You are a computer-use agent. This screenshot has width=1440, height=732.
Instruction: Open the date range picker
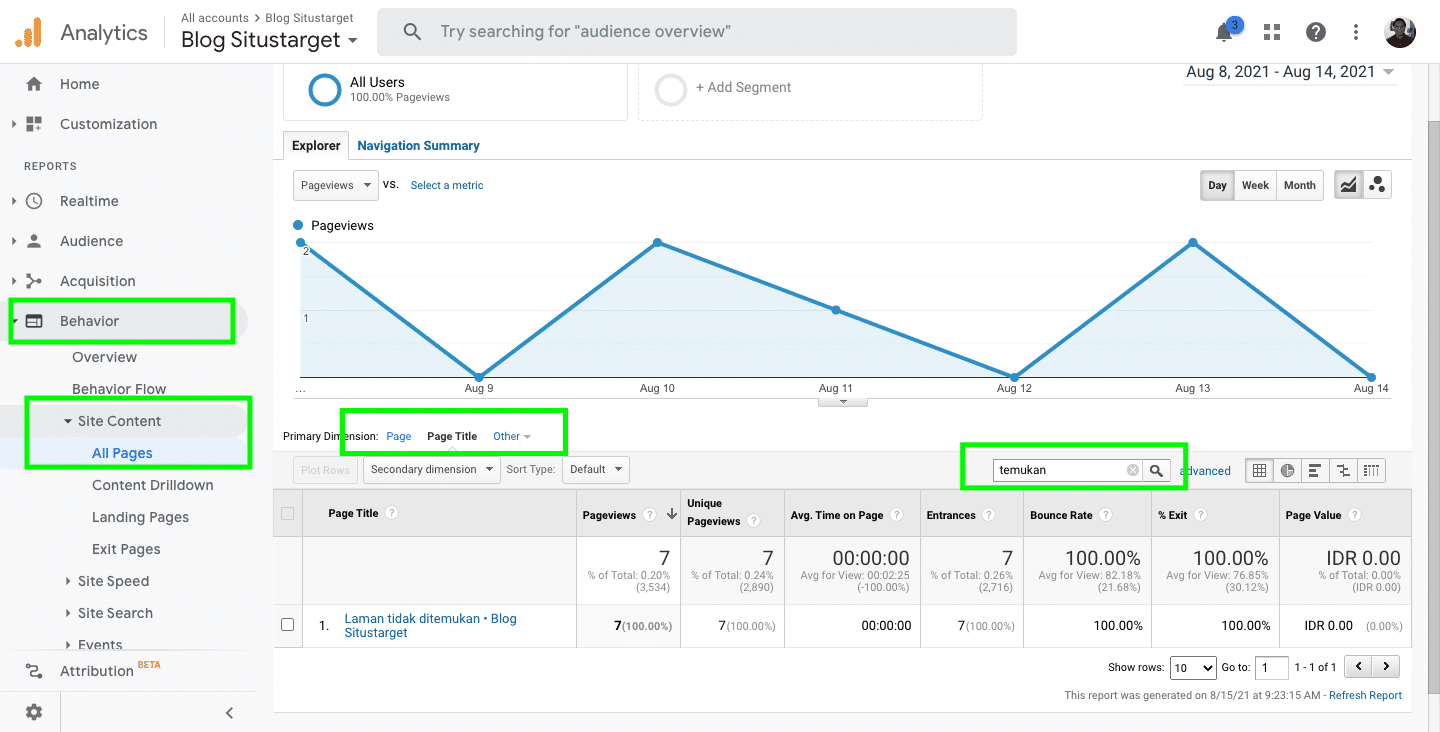point(1290,72)
